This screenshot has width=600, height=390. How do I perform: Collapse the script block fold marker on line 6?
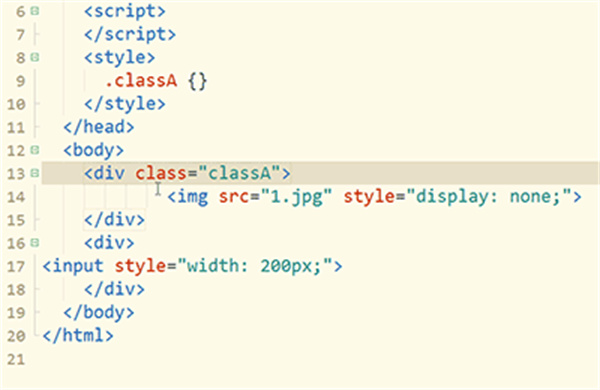click(34, 11)
